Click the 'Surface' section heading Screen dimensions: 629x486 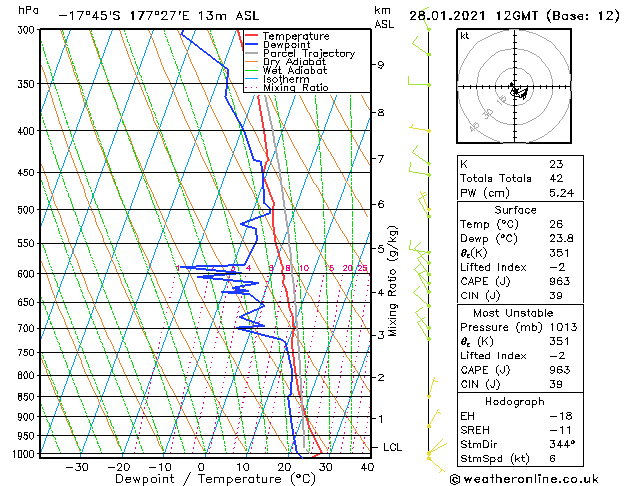(515, 210)
